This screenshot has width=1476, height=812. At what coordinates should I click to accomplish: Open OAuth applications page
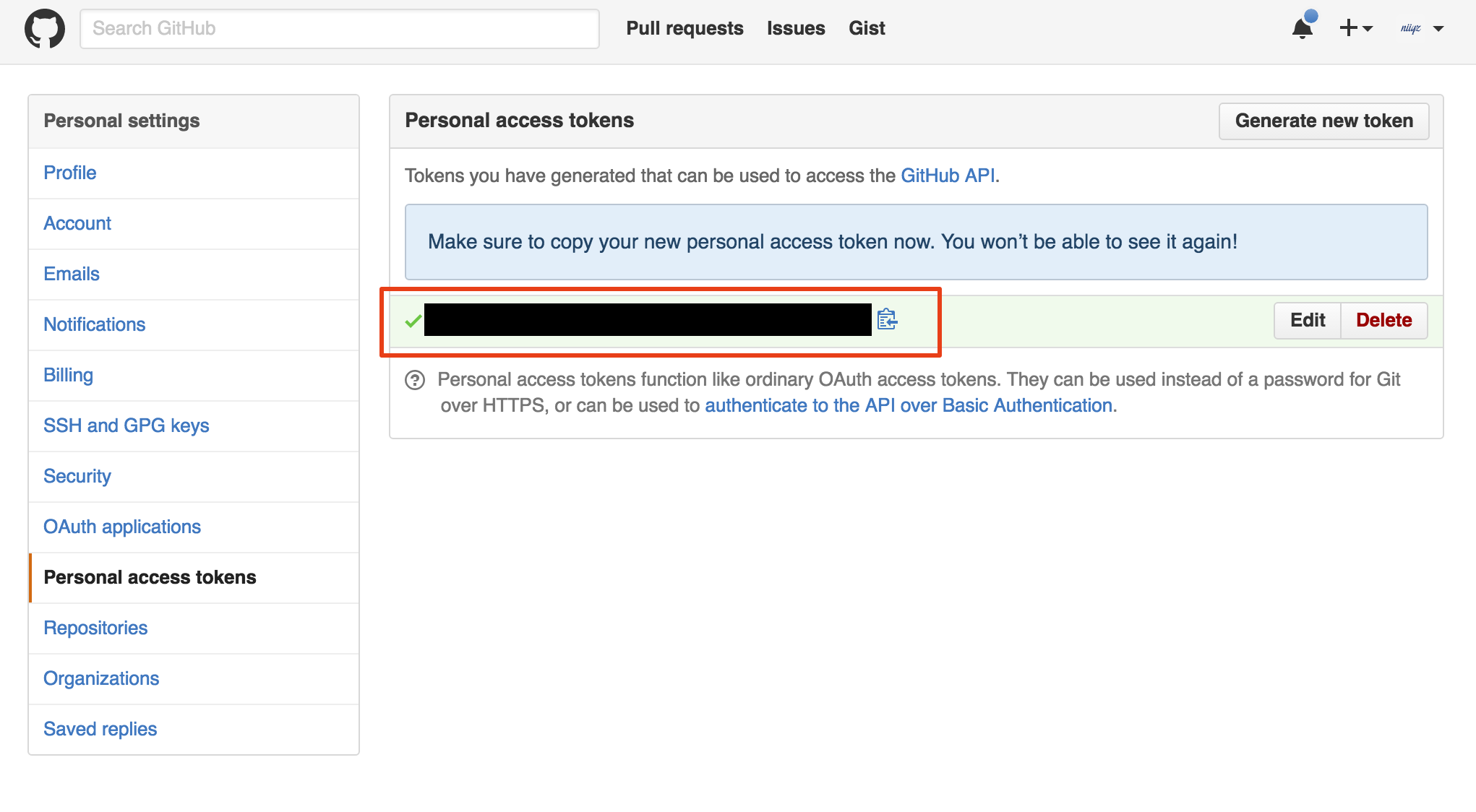tap(194, 527)
